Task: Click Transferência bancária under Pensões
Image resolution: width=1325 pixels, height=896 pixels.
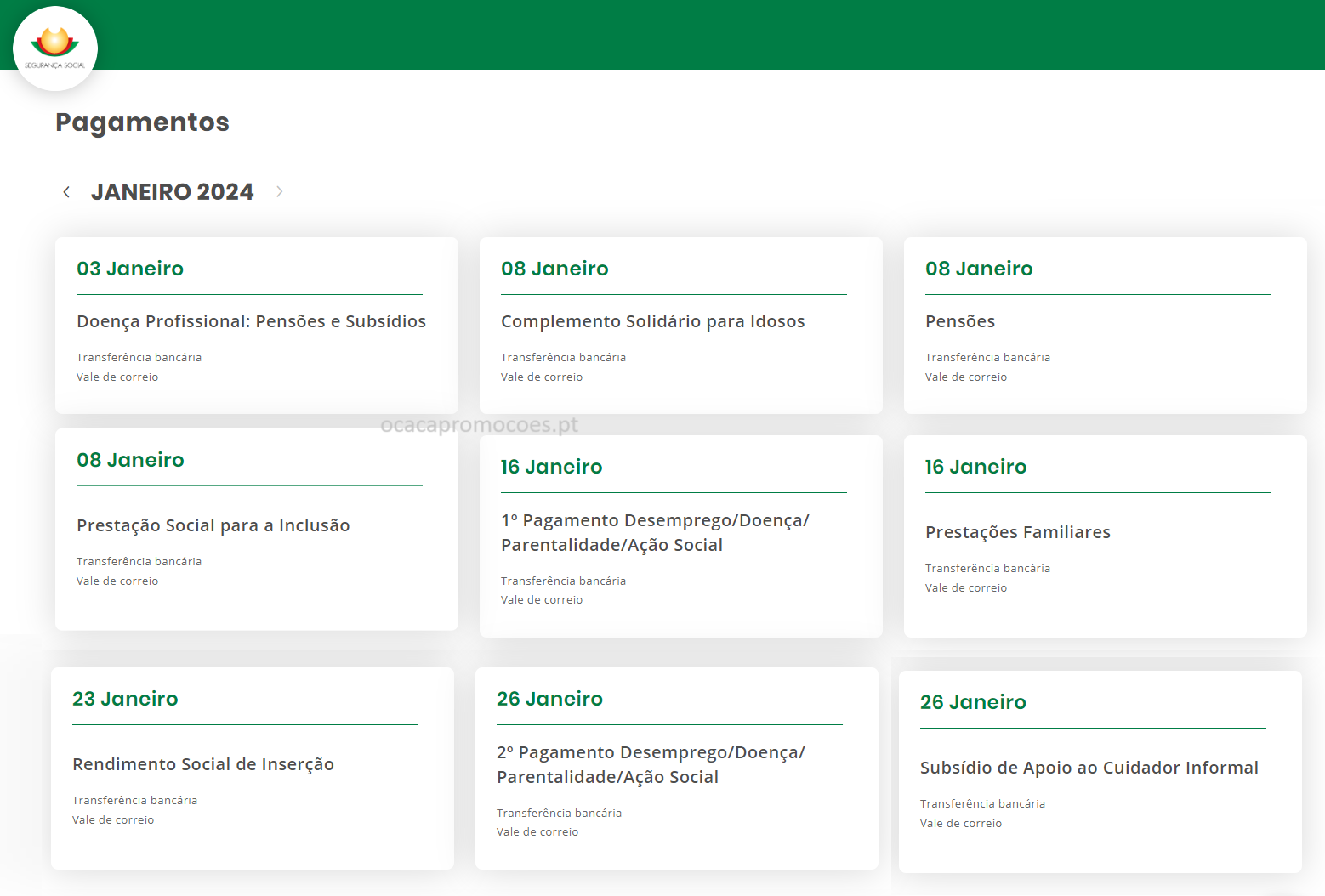Action: click(x=987, y=358)
